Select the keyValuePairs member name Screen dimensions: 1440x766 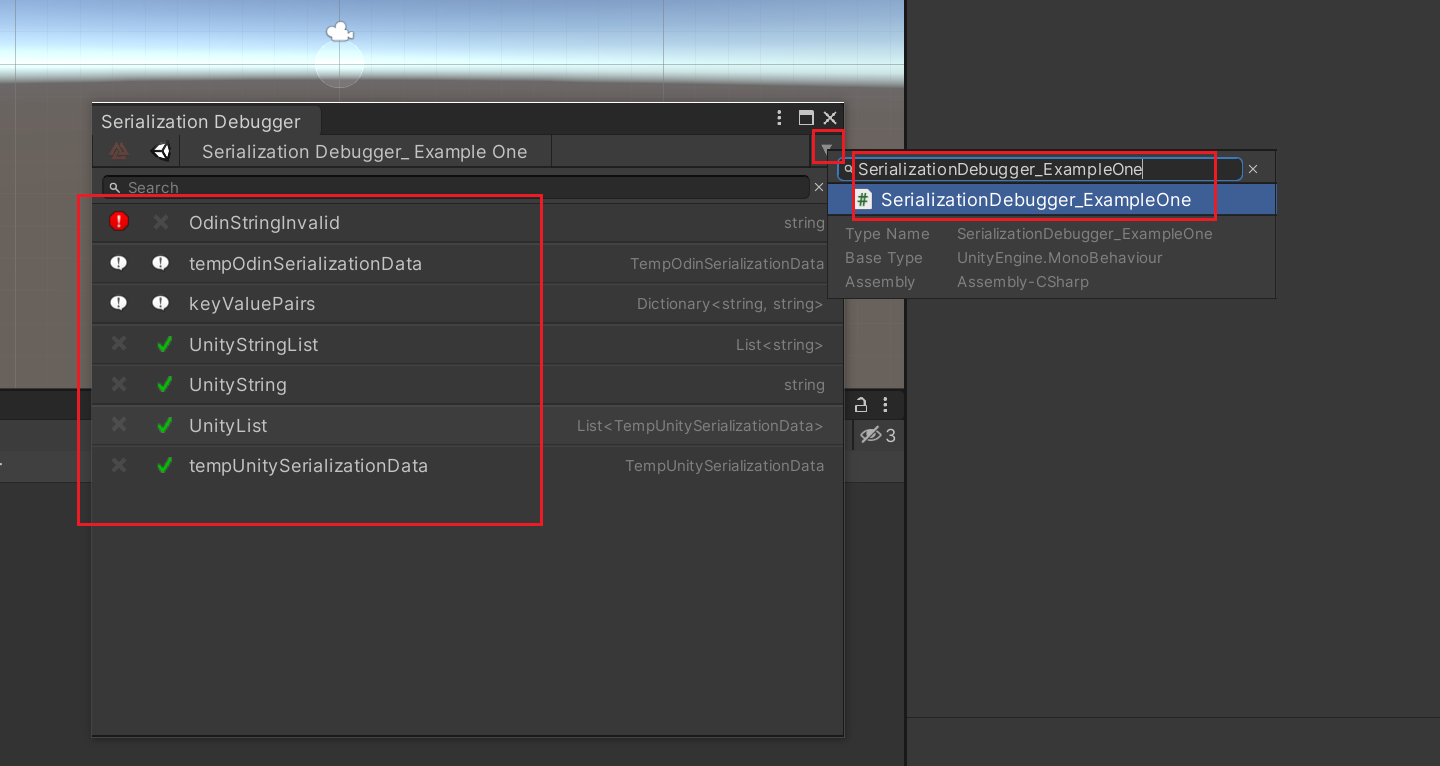point(252,304)
